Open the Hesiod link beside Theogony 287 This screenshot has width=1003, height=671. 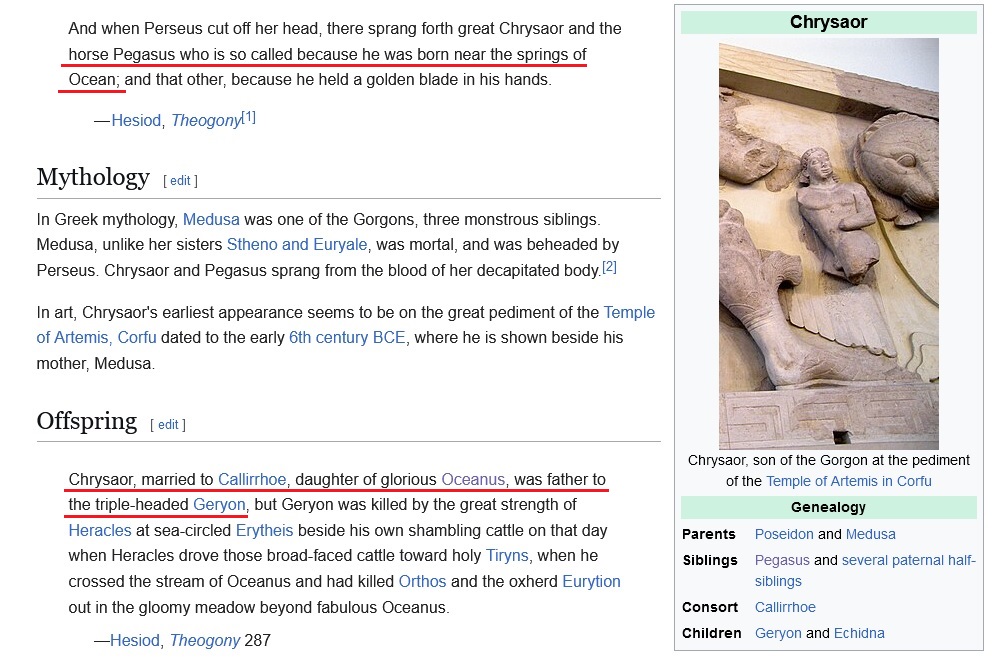[135, 640]
